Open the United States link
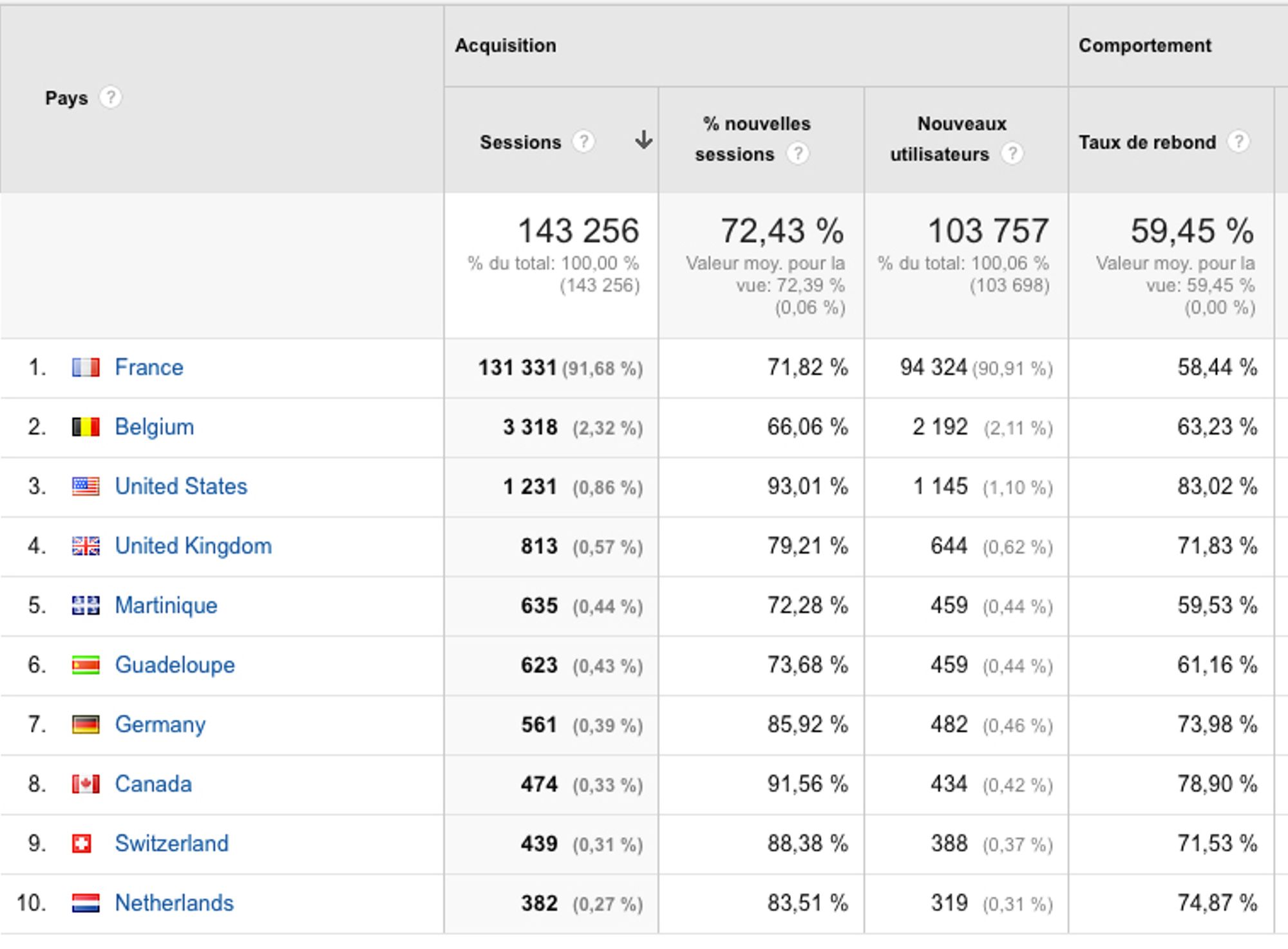The image size is (1288, 949). [181, 487]
